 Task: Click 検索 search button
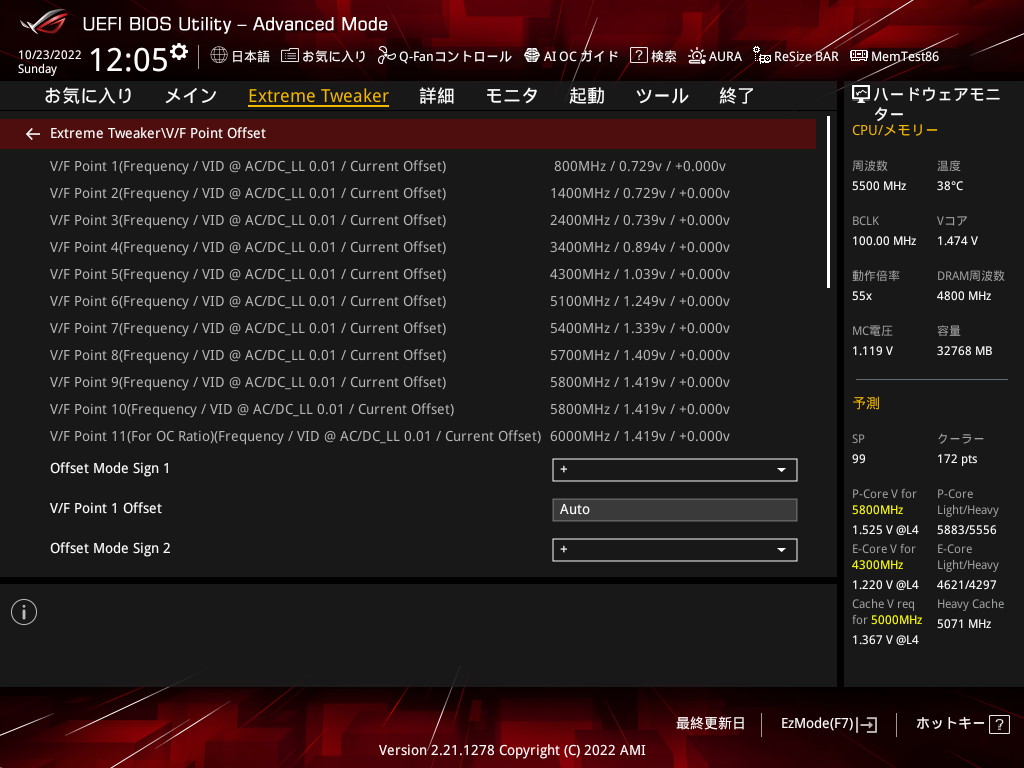click(664, 56)
